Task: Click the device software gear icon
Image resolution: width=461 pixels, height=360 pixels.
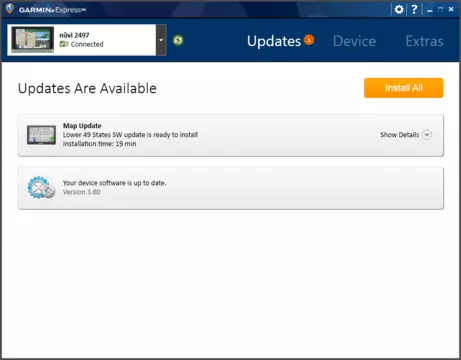Action: pos(41,188)
